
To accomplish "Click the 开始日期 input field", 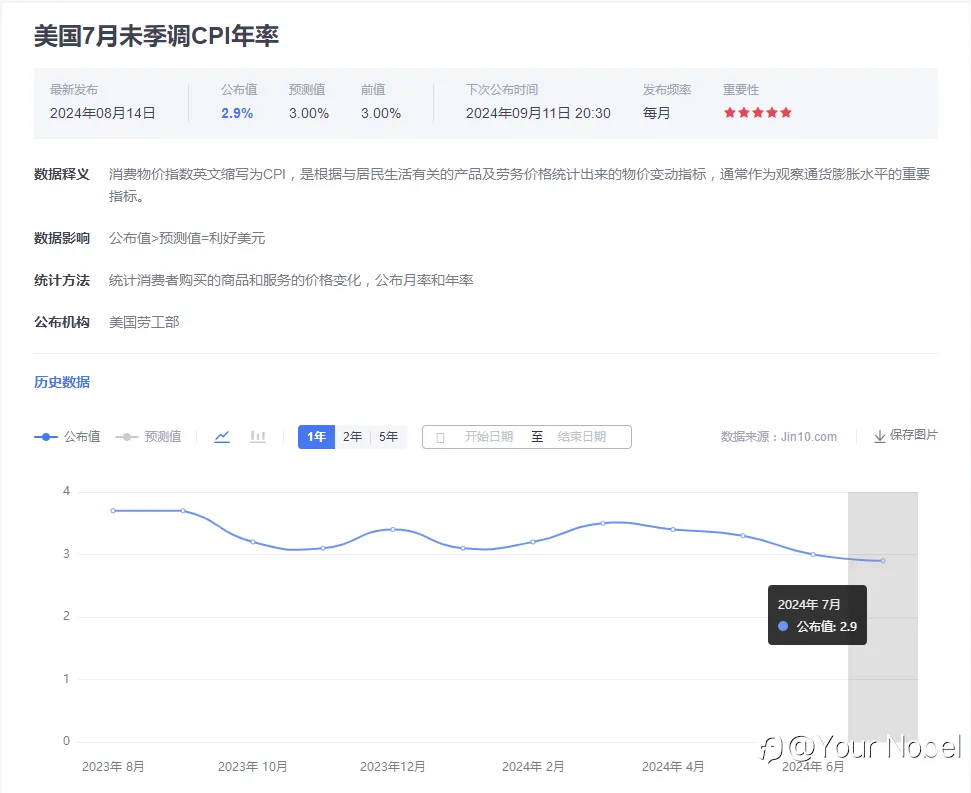I will pyautogui.click(x=489, y=437).
